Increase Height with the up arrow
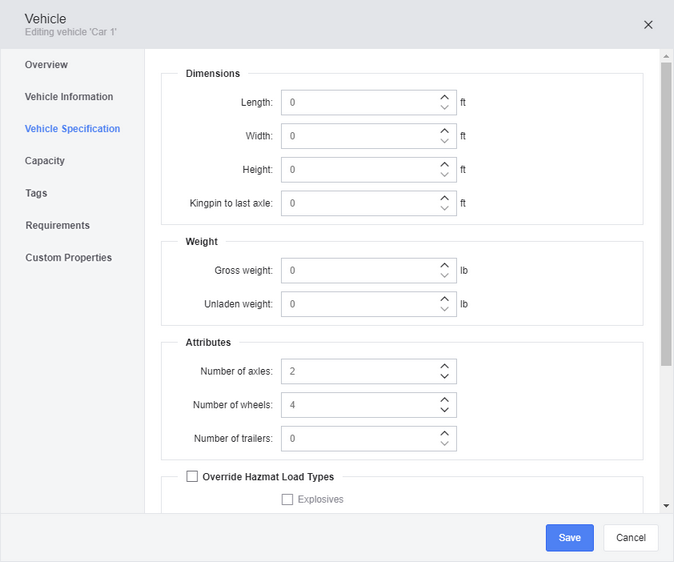674x562 pixels. (x=444, y=165)
